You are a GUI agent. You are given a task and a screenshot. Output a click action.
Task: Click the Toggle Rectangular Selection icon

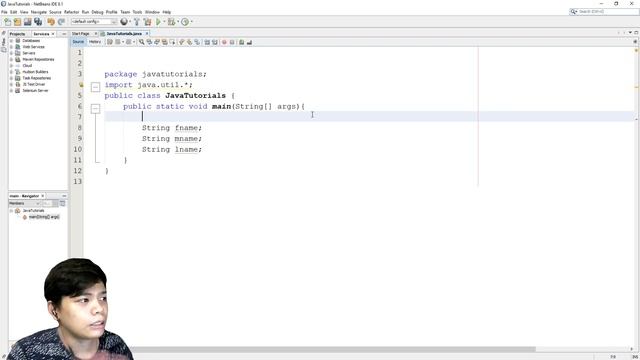tap(172, 42)
